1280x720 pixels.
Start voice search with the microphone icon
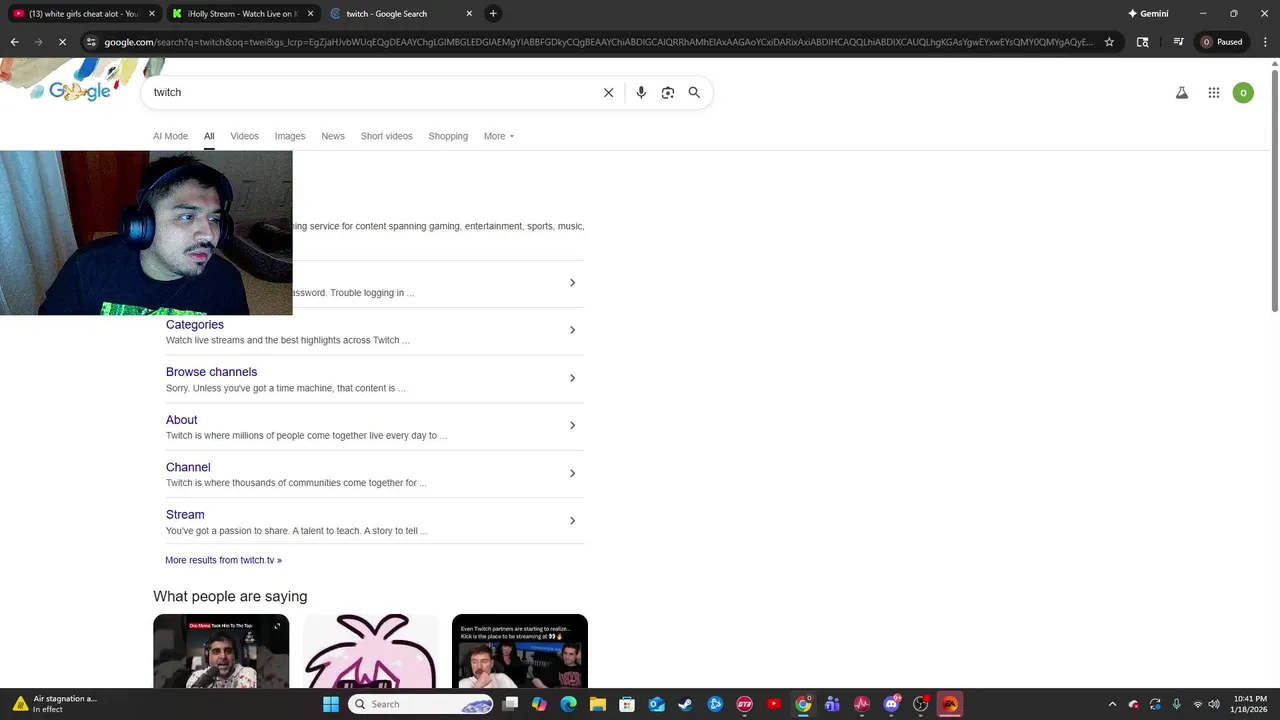pyautogui.click(x=641, y=92)
